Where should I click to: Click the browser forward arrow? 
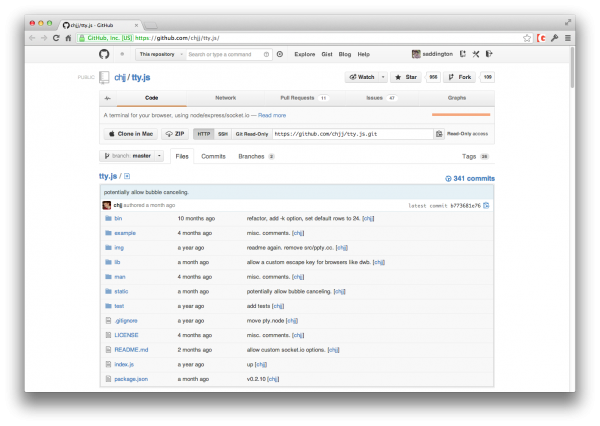[44, 38]
